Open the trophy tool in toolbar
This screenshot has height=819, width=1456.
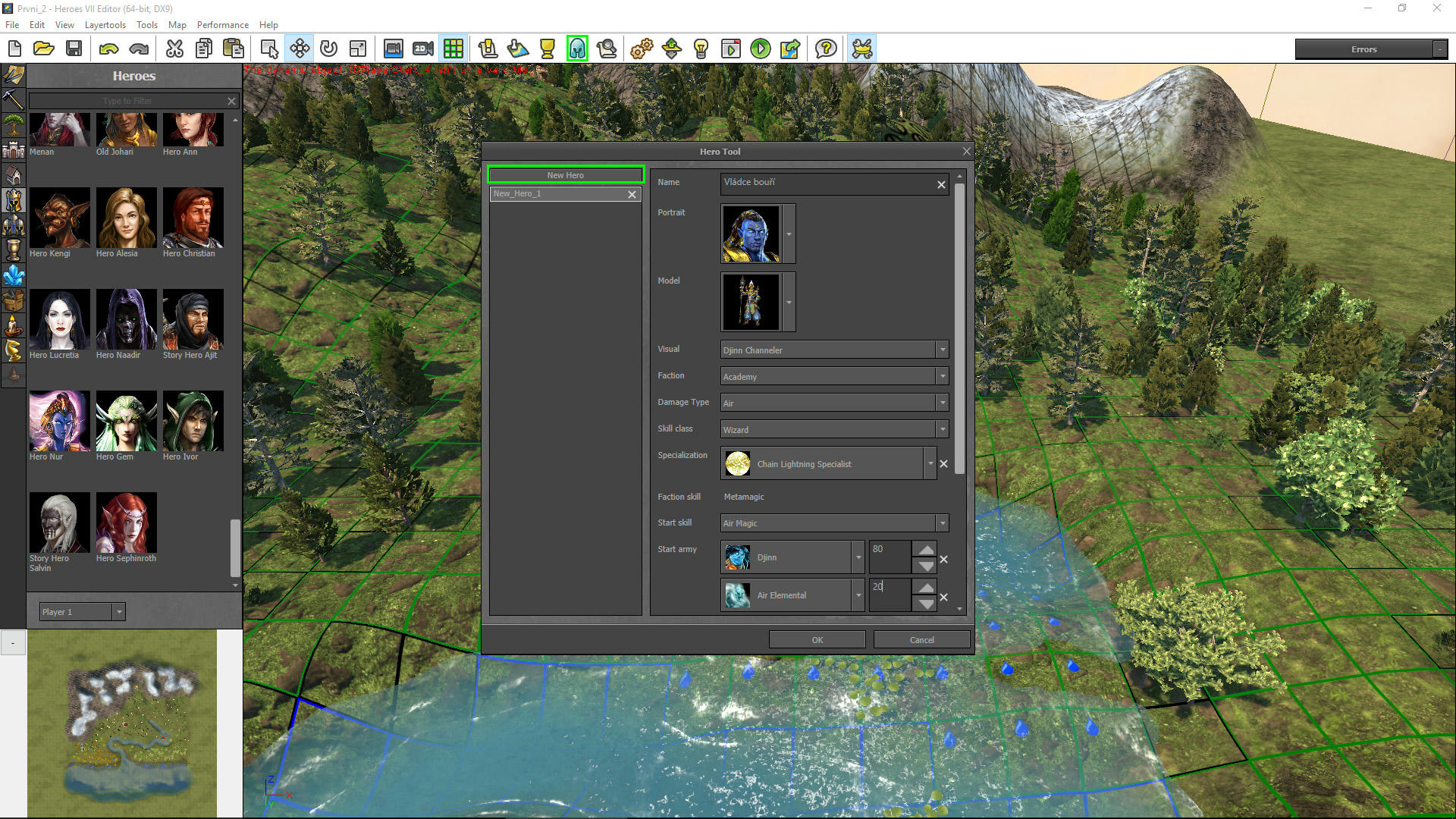[547, 49]
